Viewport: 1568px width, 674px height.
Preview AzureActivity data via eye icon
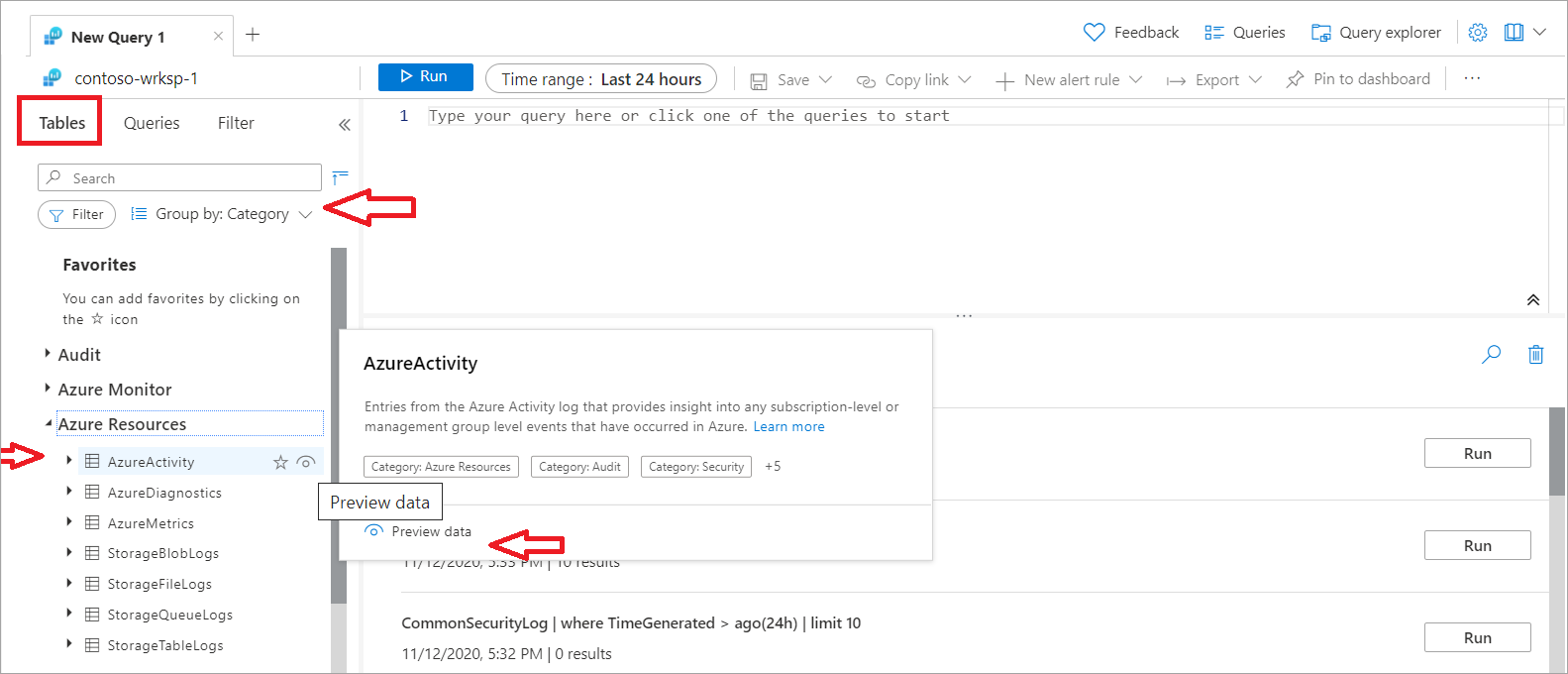[306, 462]
